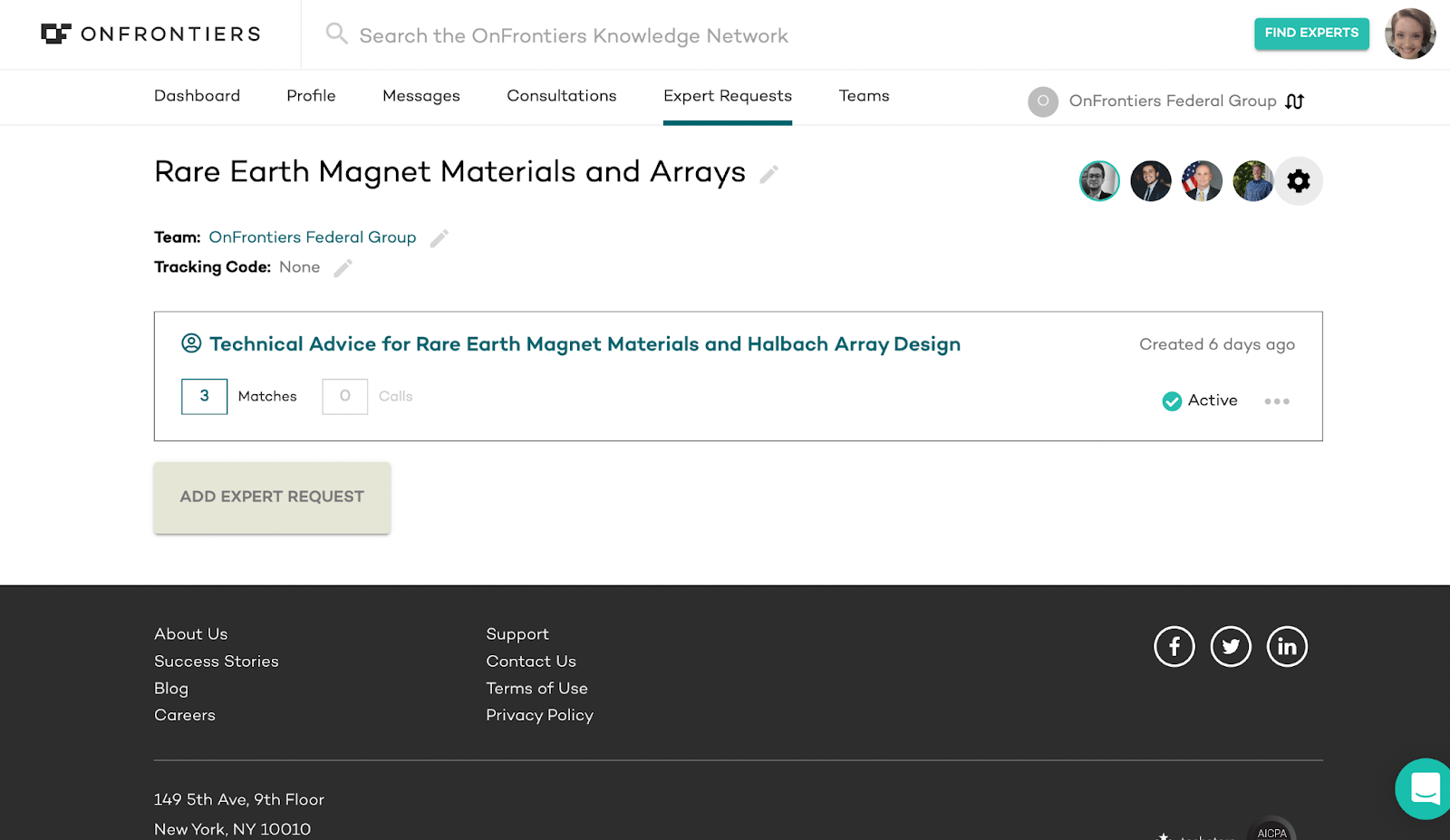Click the expert request person icon

coord(191,343)
